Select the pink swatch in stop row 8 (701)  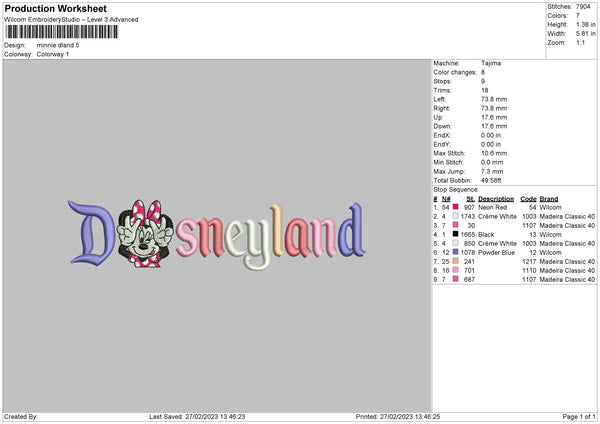point(455,270)
